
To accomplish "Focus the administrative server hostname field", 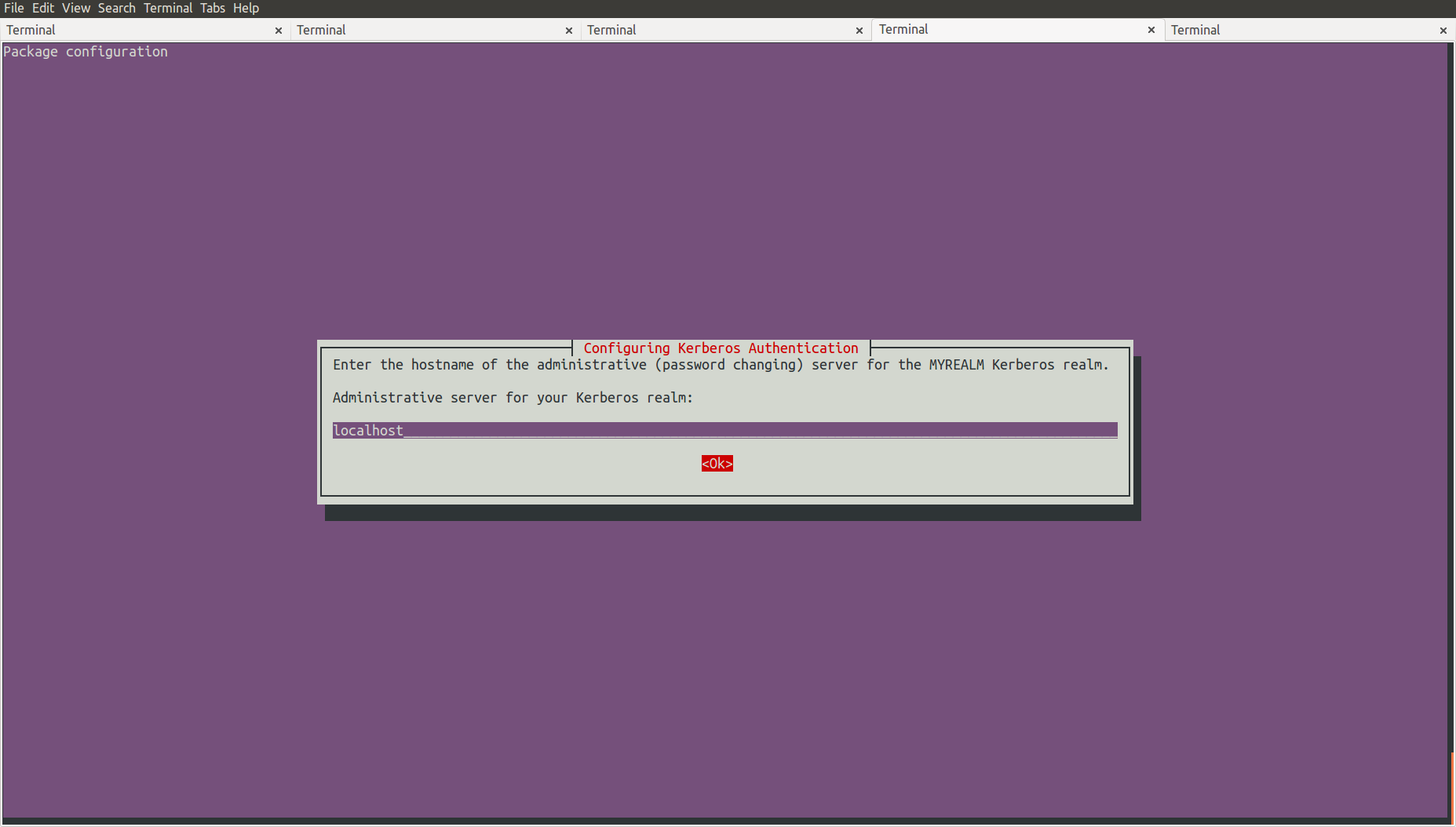I will pyautogui.click(x=725, y=430).
